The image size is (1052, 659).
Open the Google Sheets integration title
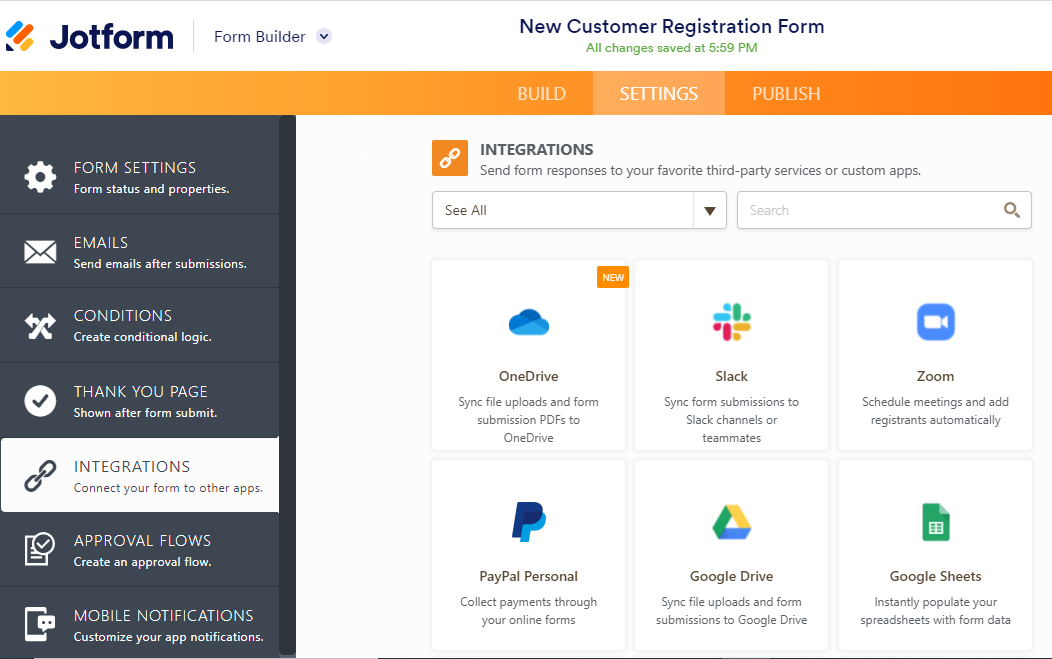point(935,576)
